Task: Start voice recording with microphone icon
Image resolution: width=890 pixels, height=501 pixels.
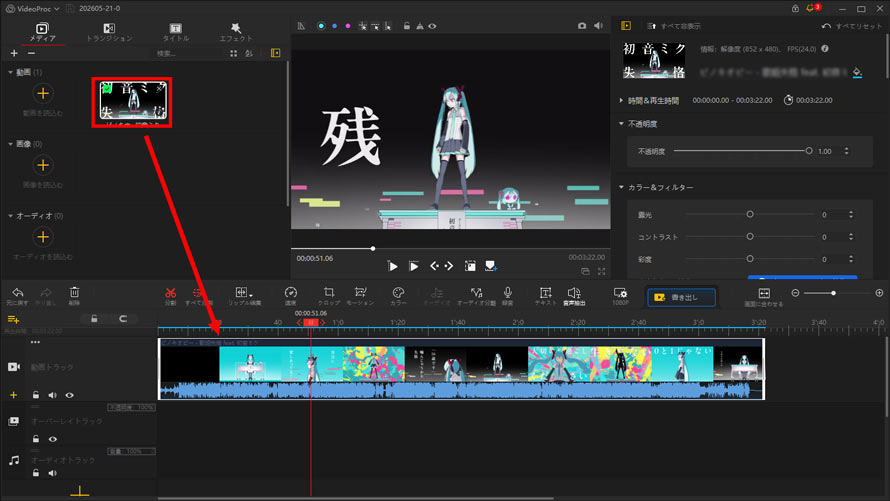Action: pyautogui.click(x=507, y=296)
